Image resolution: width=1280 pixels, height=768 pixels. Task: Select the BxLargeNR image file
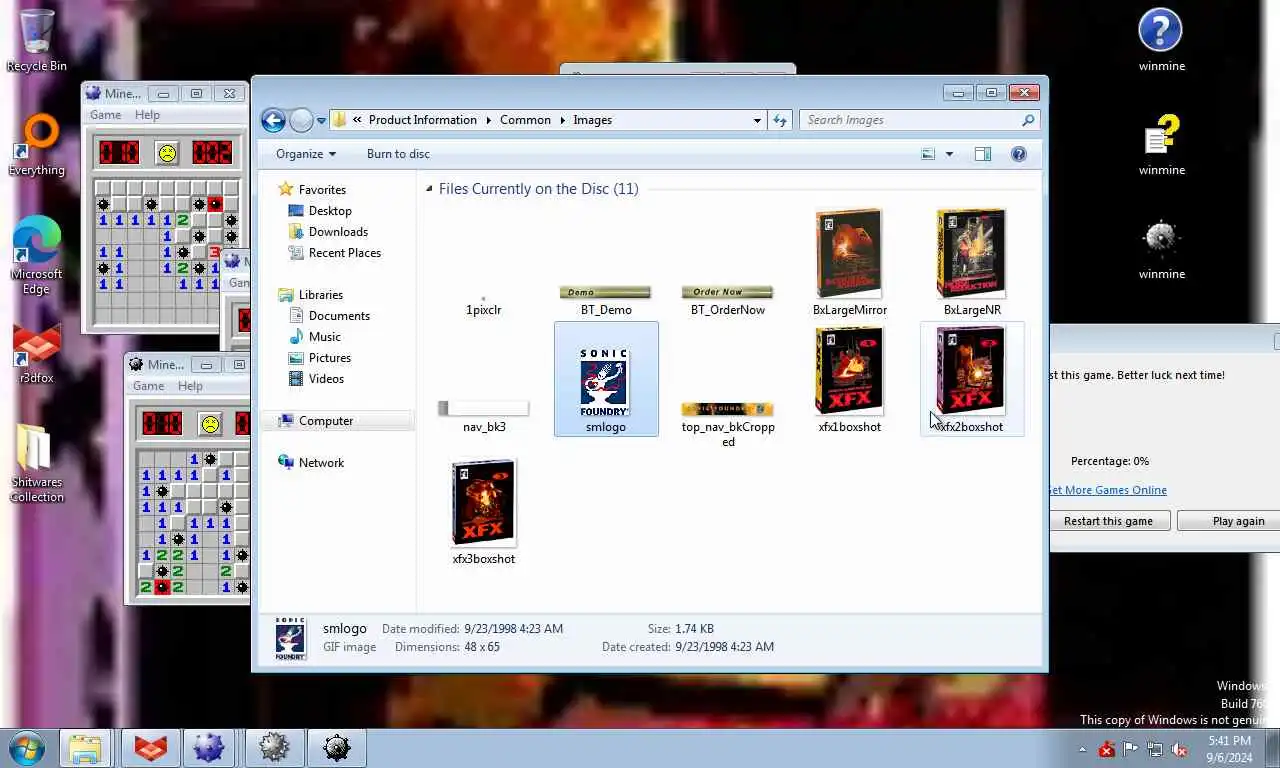point(972,263)
